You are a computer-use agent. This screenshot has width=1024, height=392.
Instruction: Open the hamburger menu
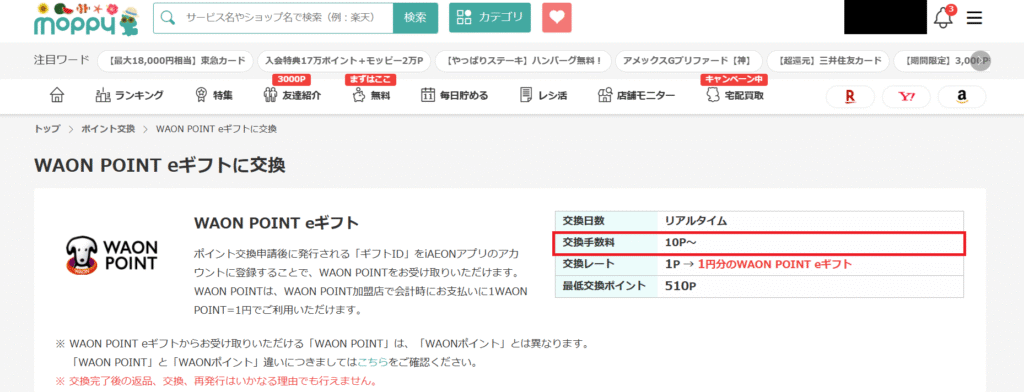click(x=974, y=18)
